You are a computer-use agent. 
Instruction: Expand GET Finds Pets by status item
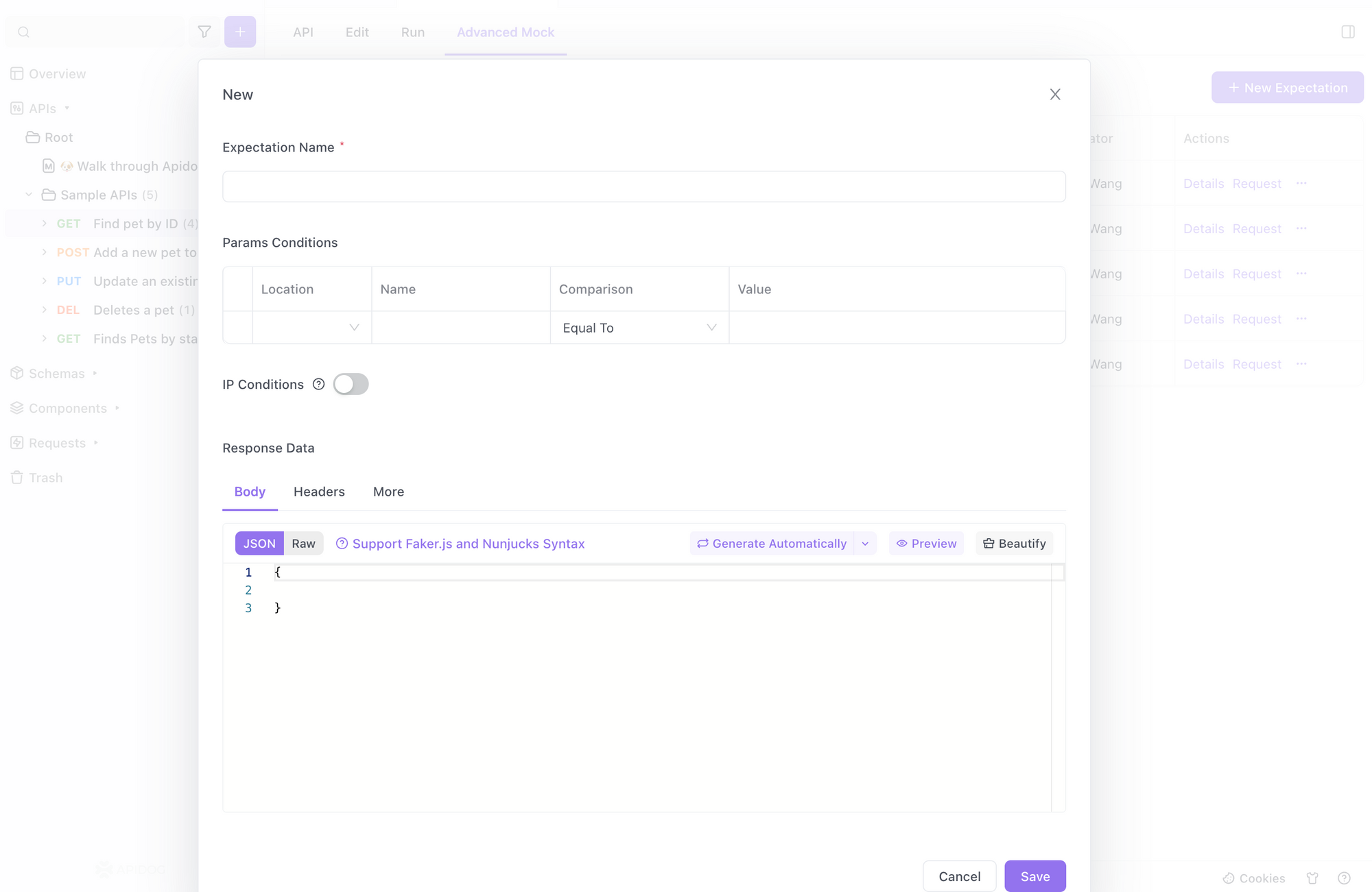click(x=44, y=339)
